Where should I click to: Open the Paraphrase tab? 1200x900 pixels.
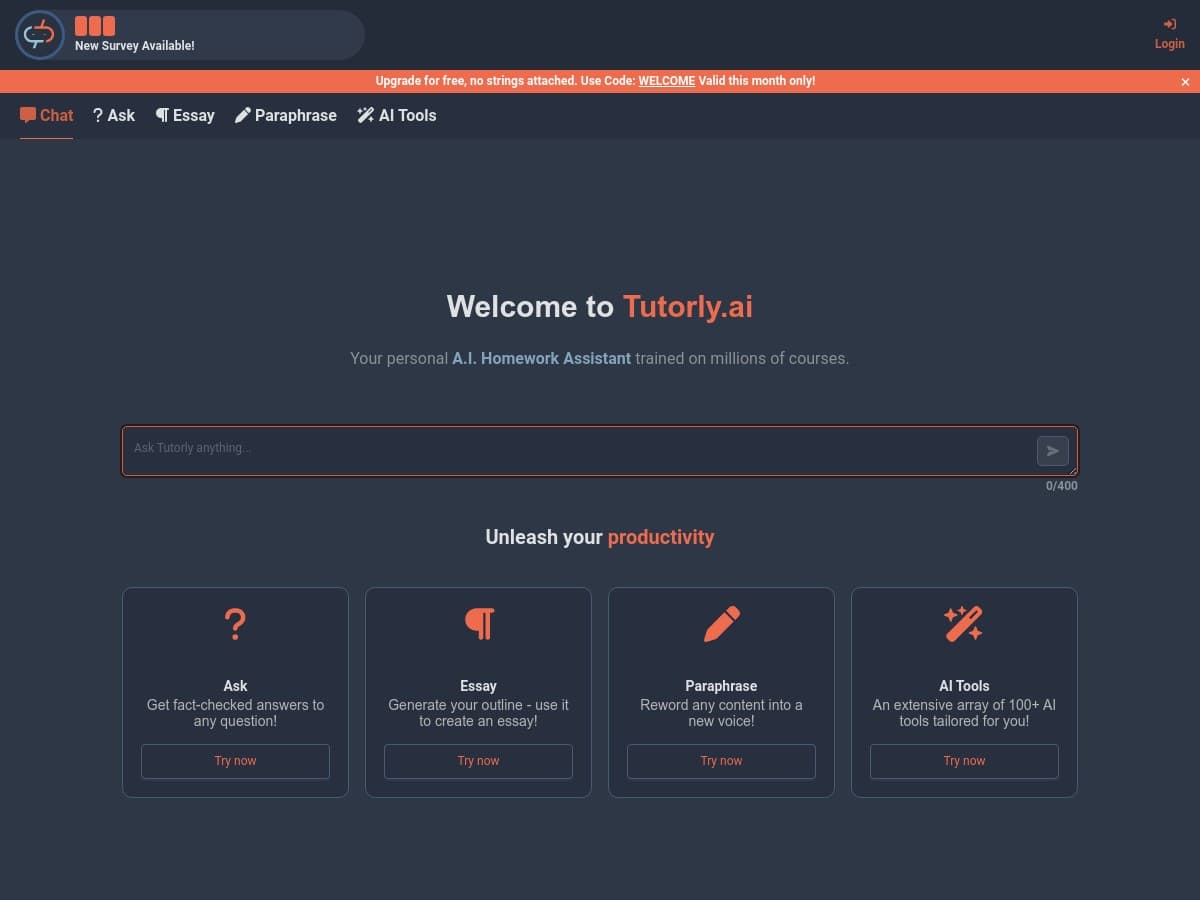coord(286,115)
